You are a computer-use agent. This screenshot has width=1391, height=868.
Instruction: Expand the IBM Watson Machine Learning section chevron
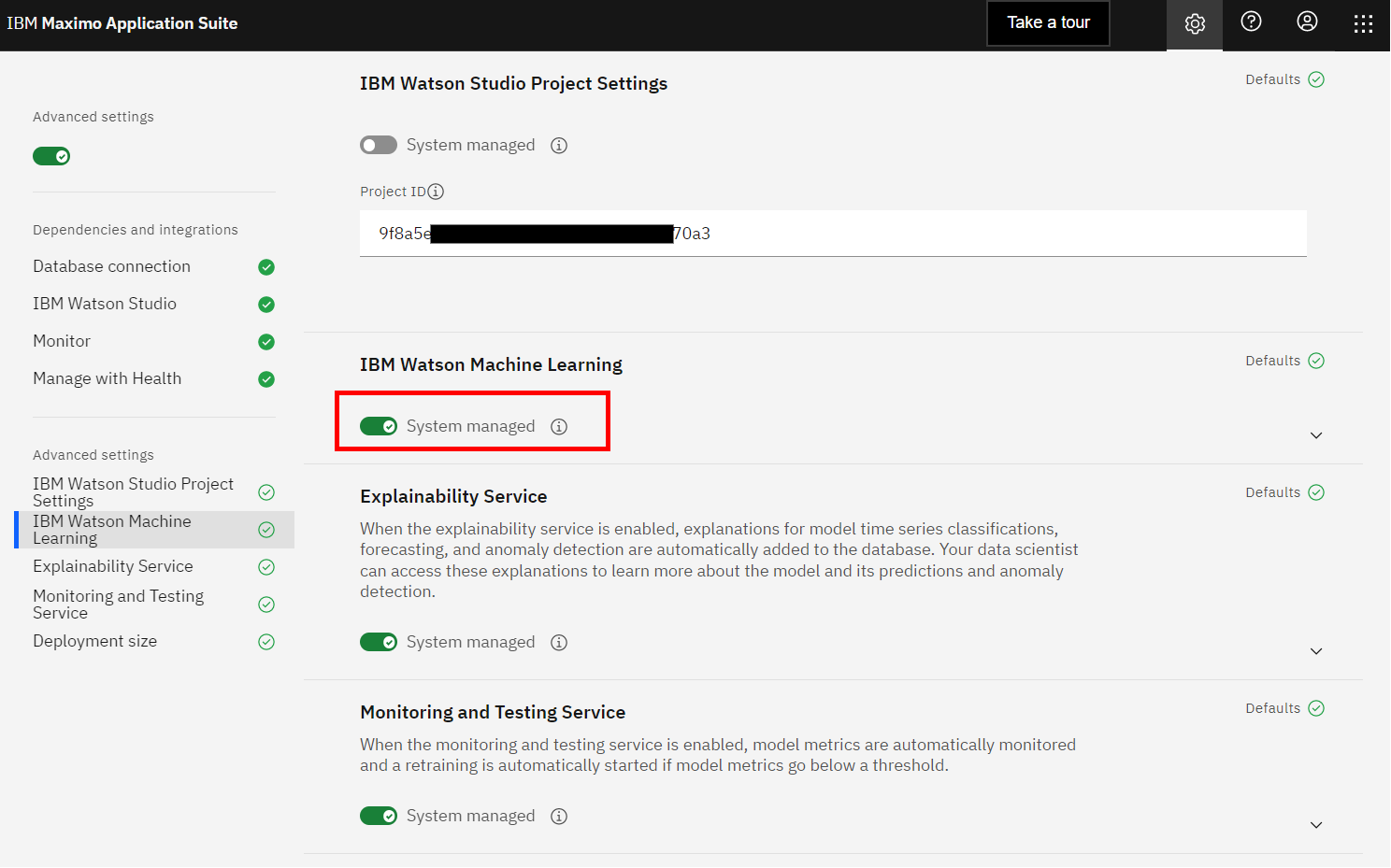click(x=1316, y=435)
